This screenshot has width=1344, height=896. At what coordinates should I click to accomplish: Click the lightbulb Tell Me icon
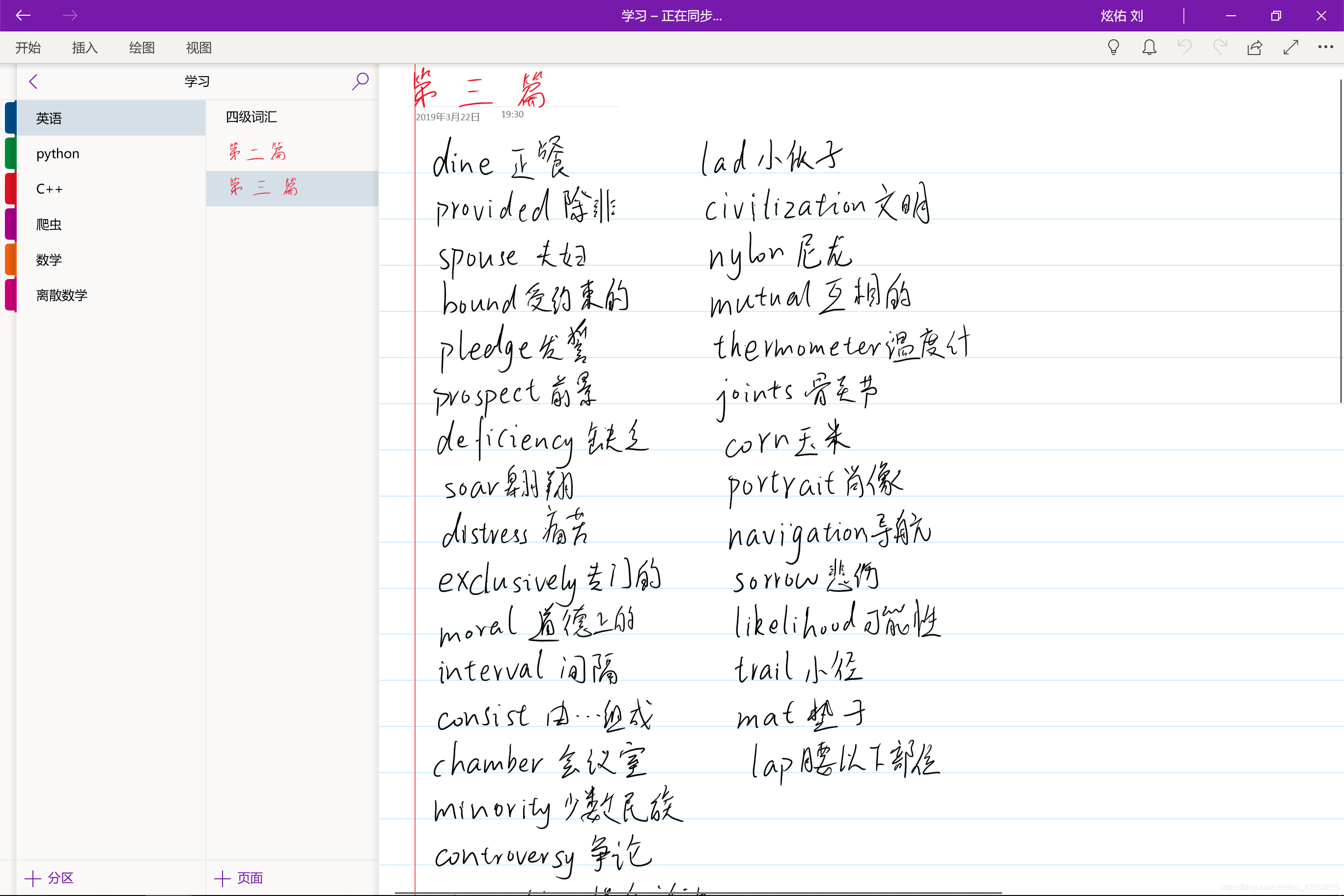point(1113,48)
